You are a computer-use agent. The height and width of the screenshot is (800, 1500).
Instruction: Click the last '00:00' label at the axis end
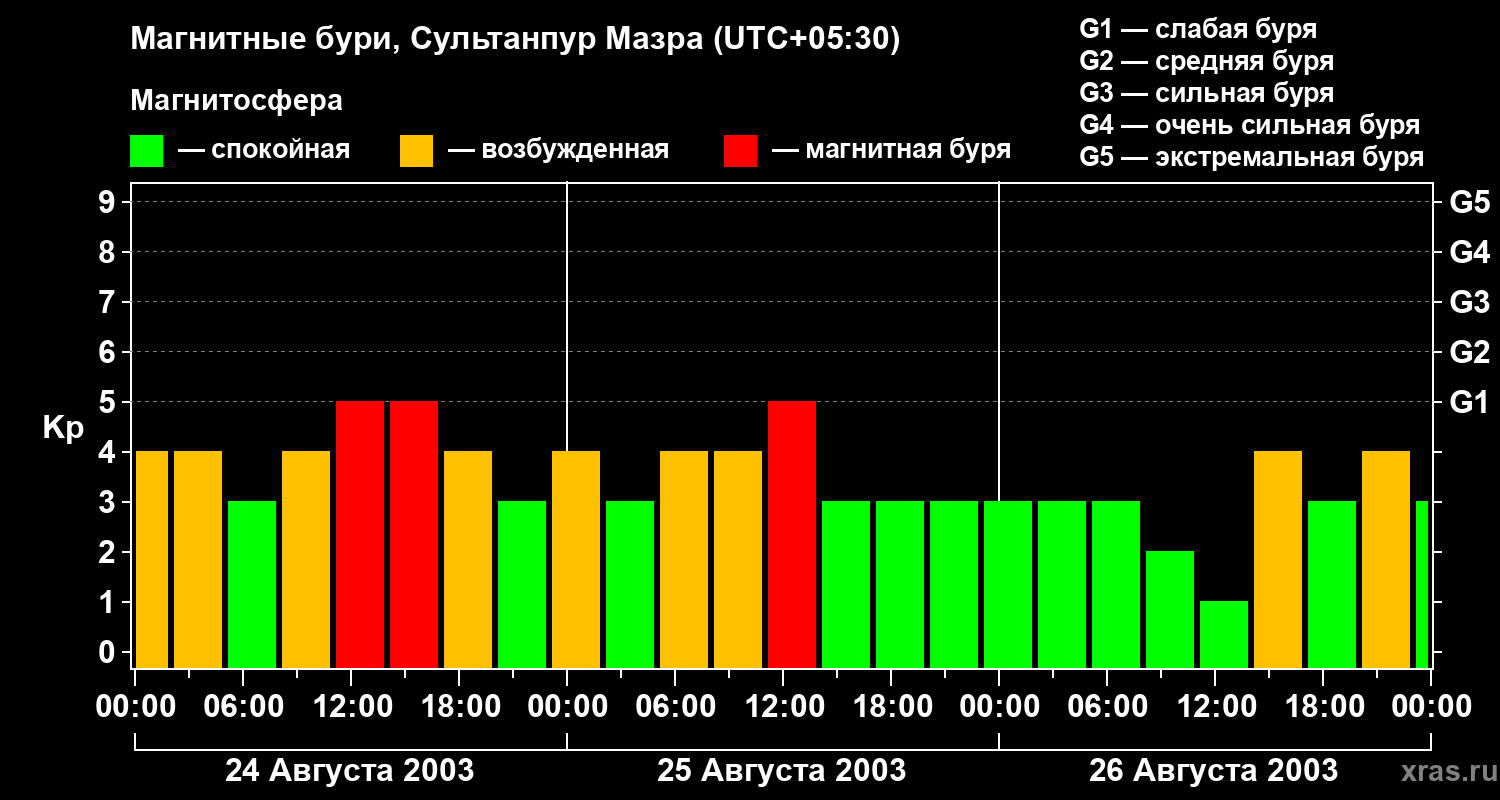[1431, 707]
